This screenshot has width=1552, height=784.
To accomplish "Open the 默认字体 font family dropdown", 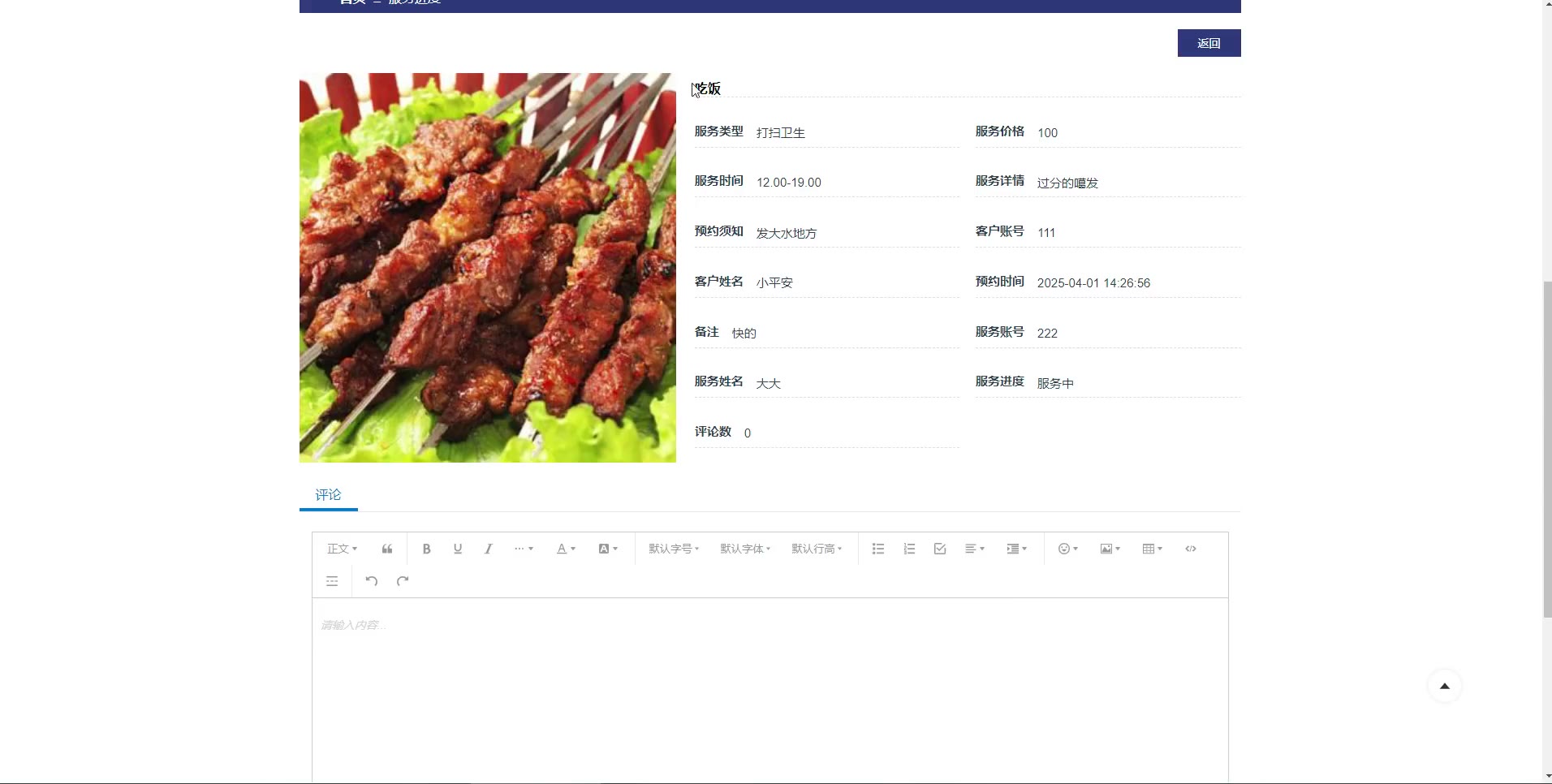I will [745, 549].
